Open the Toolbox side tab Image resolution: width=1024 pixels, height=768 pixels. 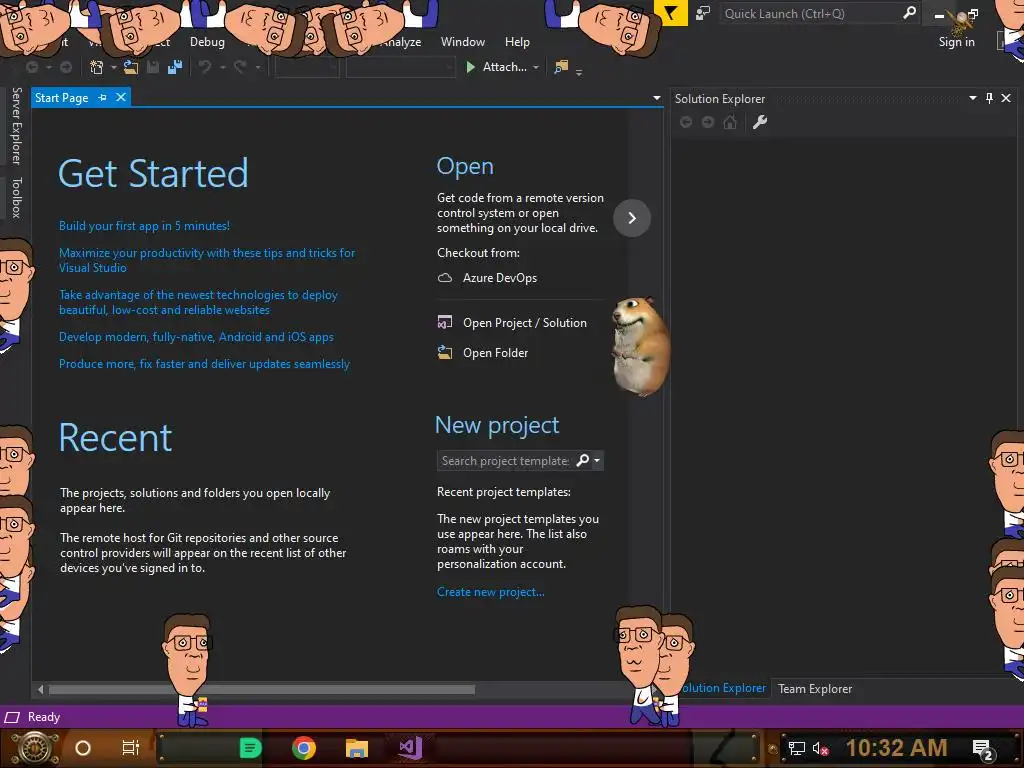[x=16, y=197]
